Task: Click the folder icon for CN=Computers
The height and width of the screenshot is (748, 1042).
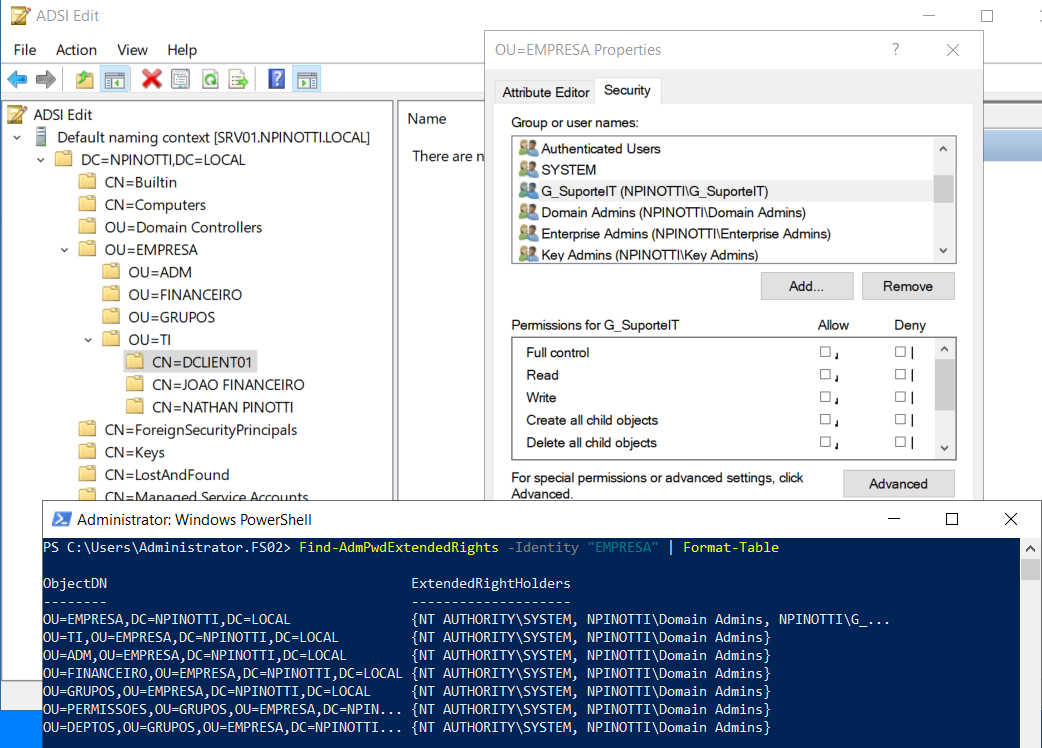Action: 87,204
